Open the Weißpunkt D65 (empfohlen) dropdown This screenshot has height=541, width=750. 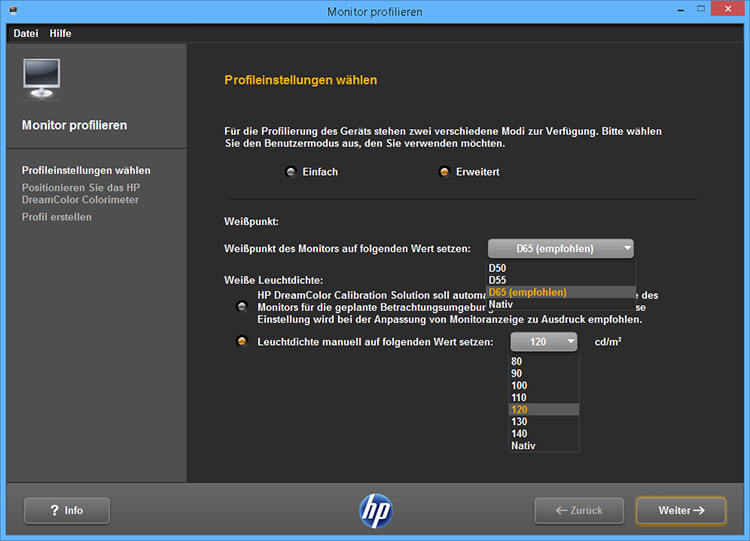[561, 249]
